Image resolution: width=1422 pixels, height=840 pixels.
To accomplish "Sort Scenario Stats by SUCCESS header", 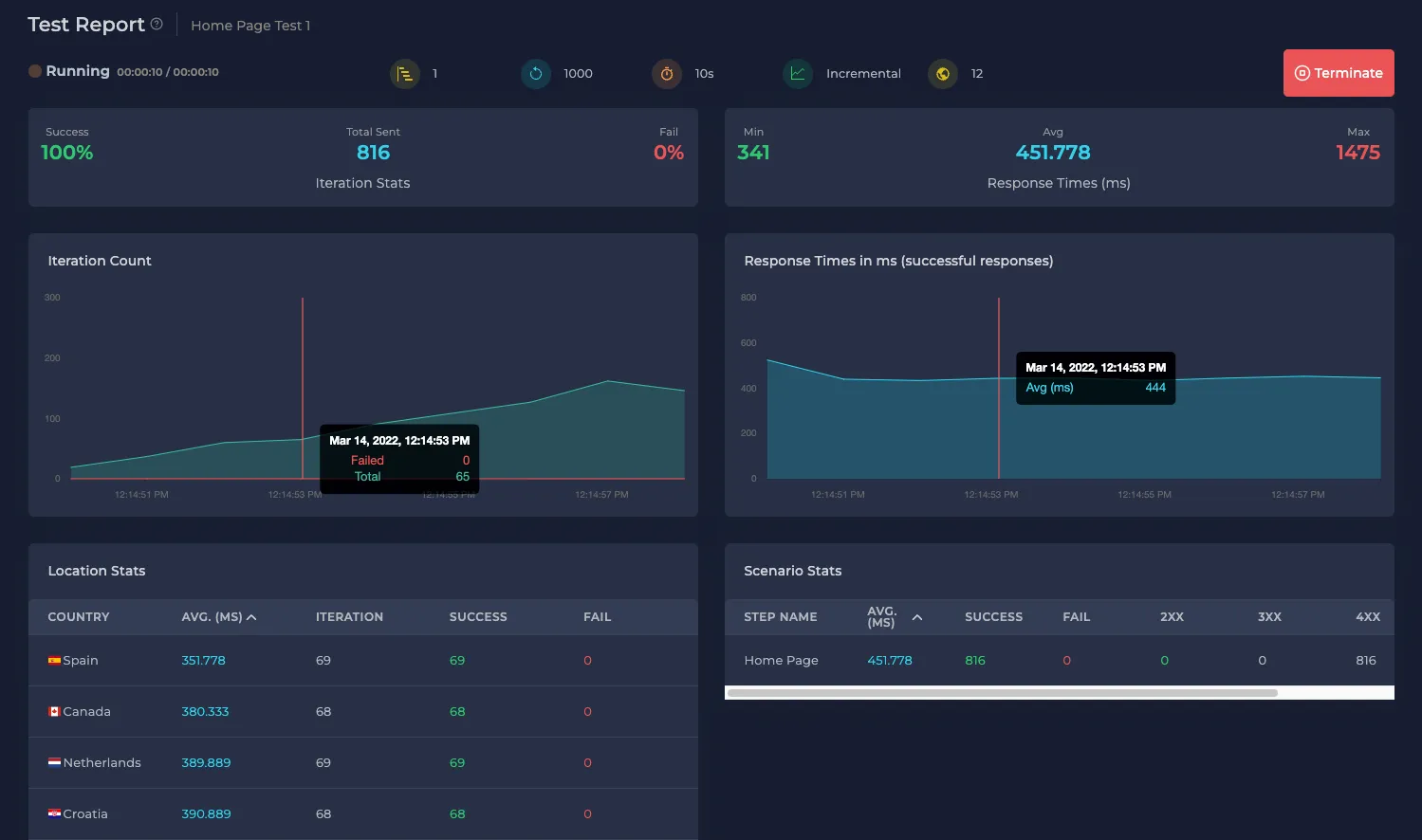I will click(x=993, y=616).
